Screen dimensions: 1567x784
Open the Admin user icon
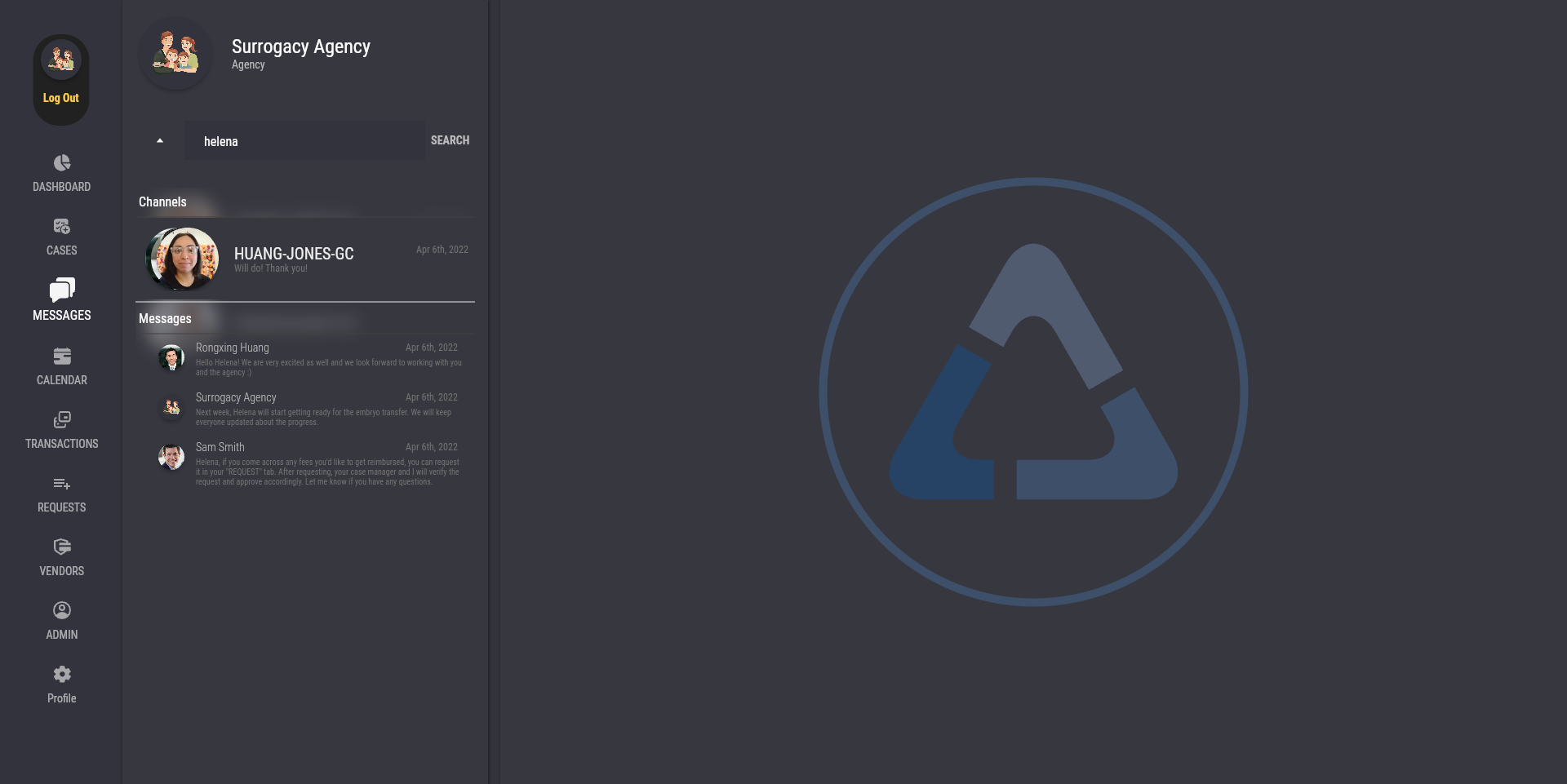62,611
